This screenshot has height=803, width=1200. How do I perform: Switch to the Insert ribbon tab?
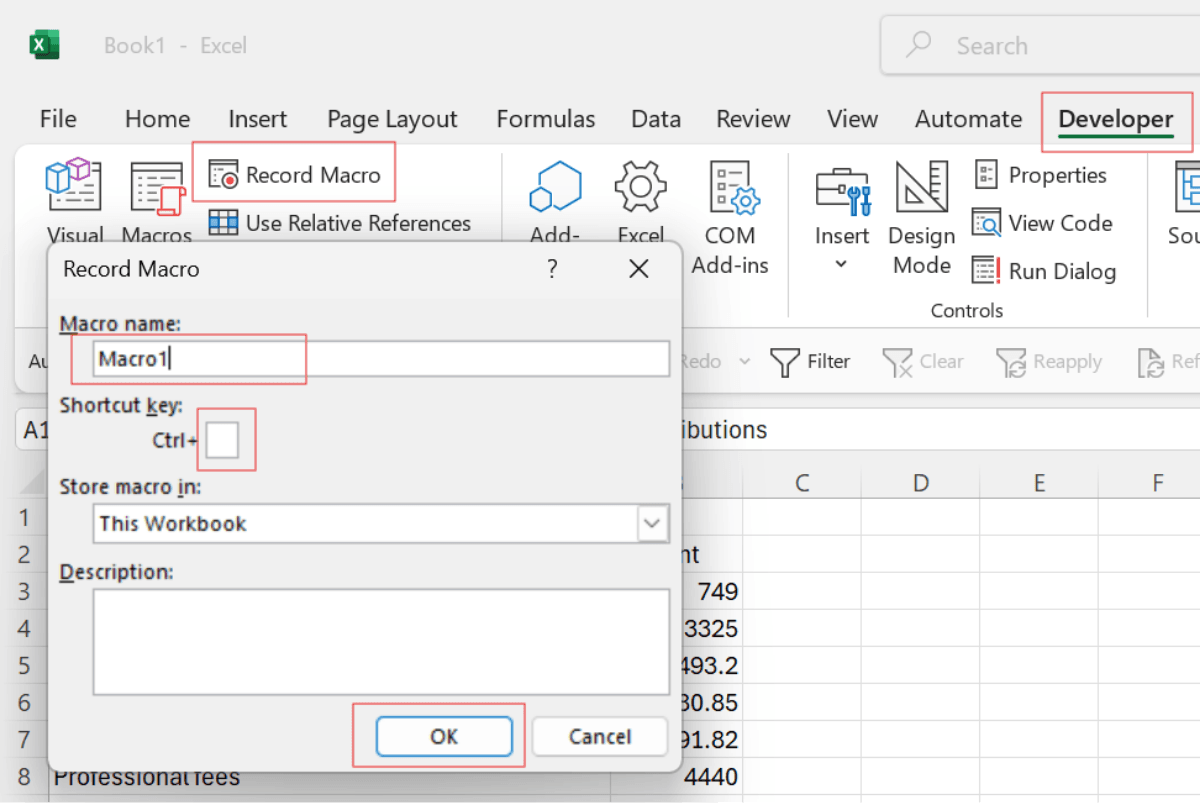tap(257, 119)
